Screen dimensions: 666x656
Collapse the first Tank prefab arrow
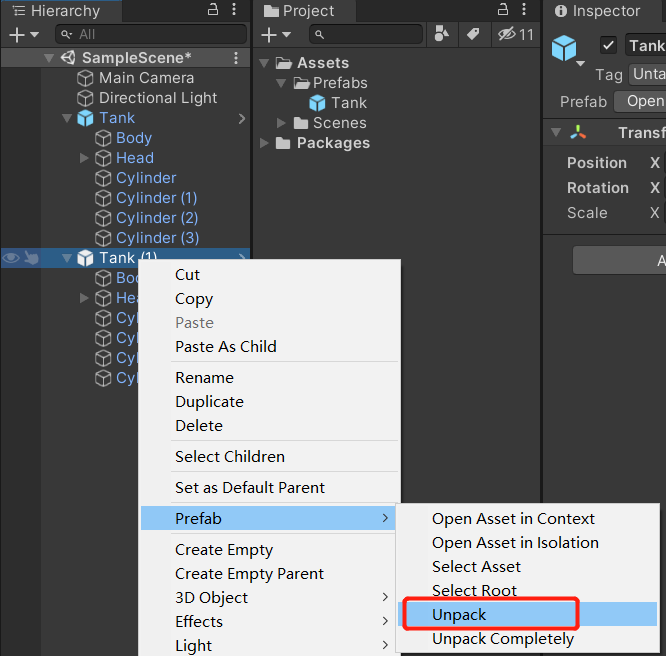tap(67, 118)
